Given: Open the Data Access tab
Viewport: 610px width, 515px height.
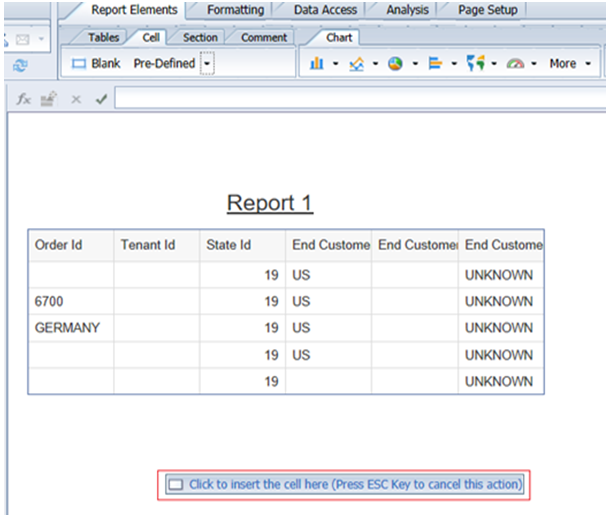Looking at the screenshot, I should click(x=325, y=10).
